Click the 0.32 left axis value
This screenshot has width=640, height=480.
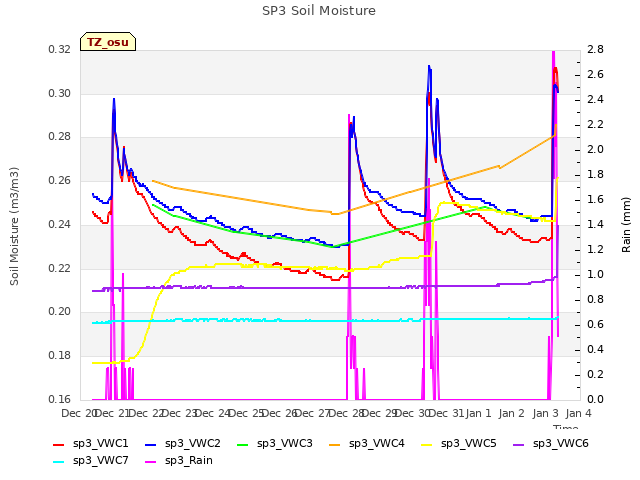coord(60,50)
